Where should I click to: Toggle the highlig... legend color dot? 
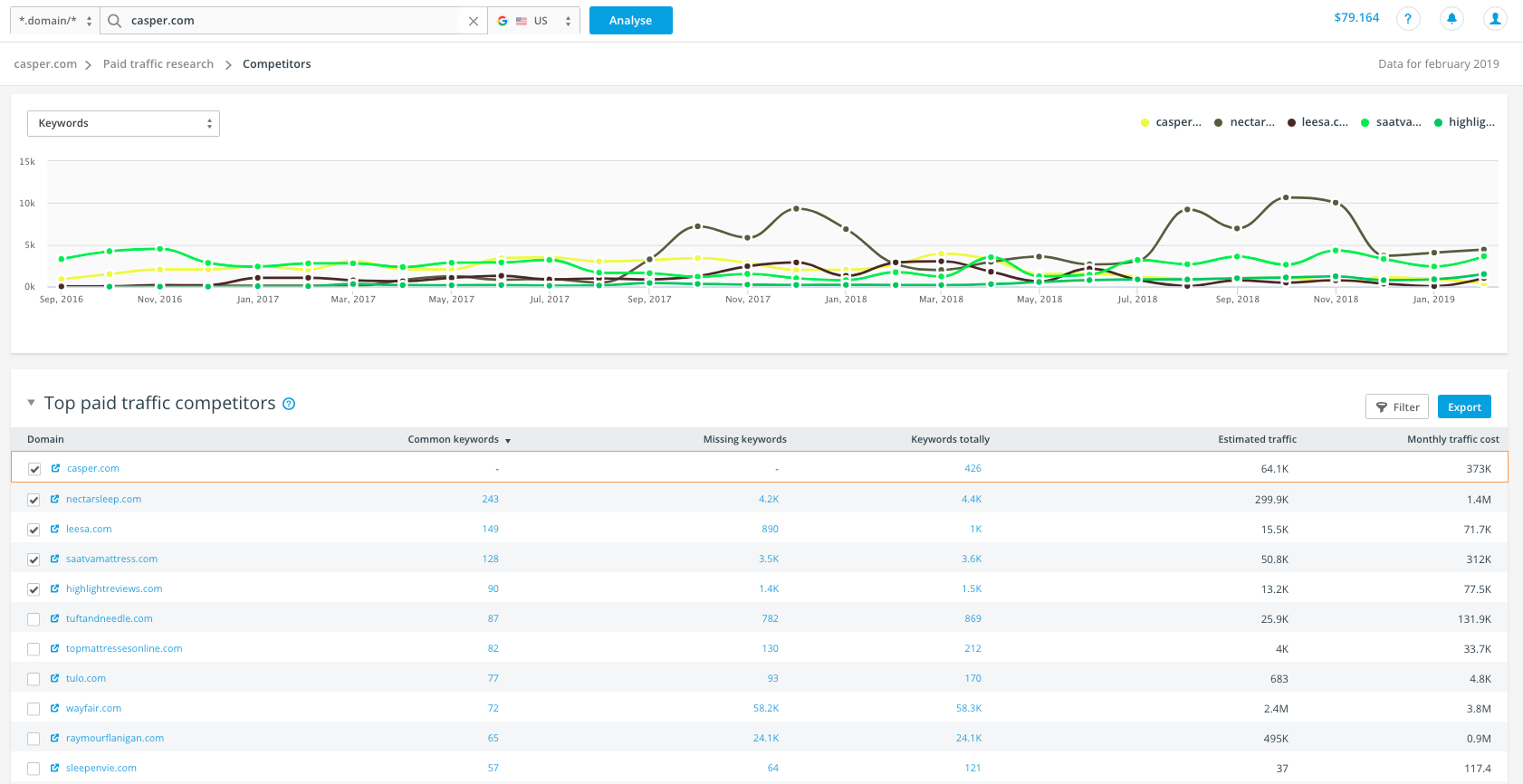pos(1438,122)
